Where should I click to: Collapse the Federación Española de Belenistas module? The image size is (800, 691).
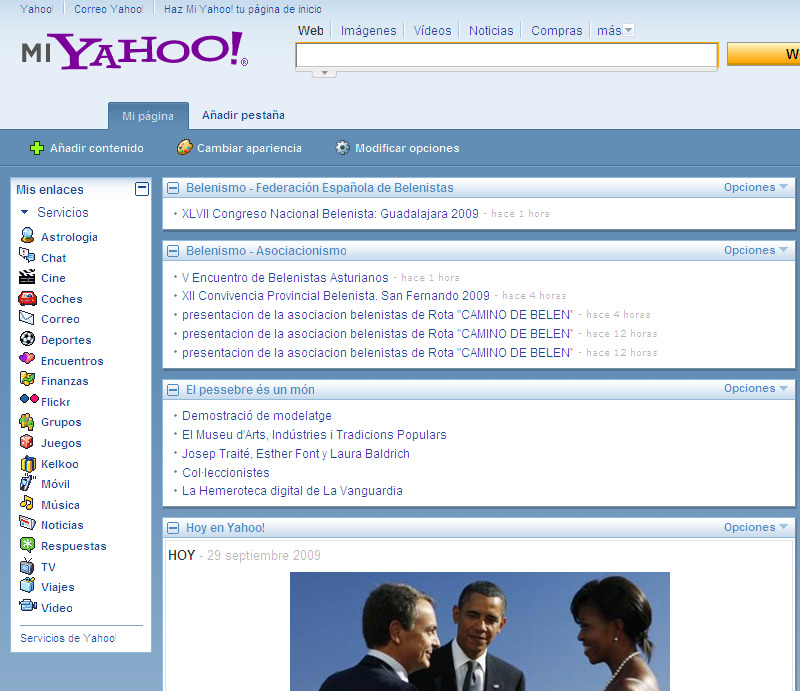click(x=173, y=188)
